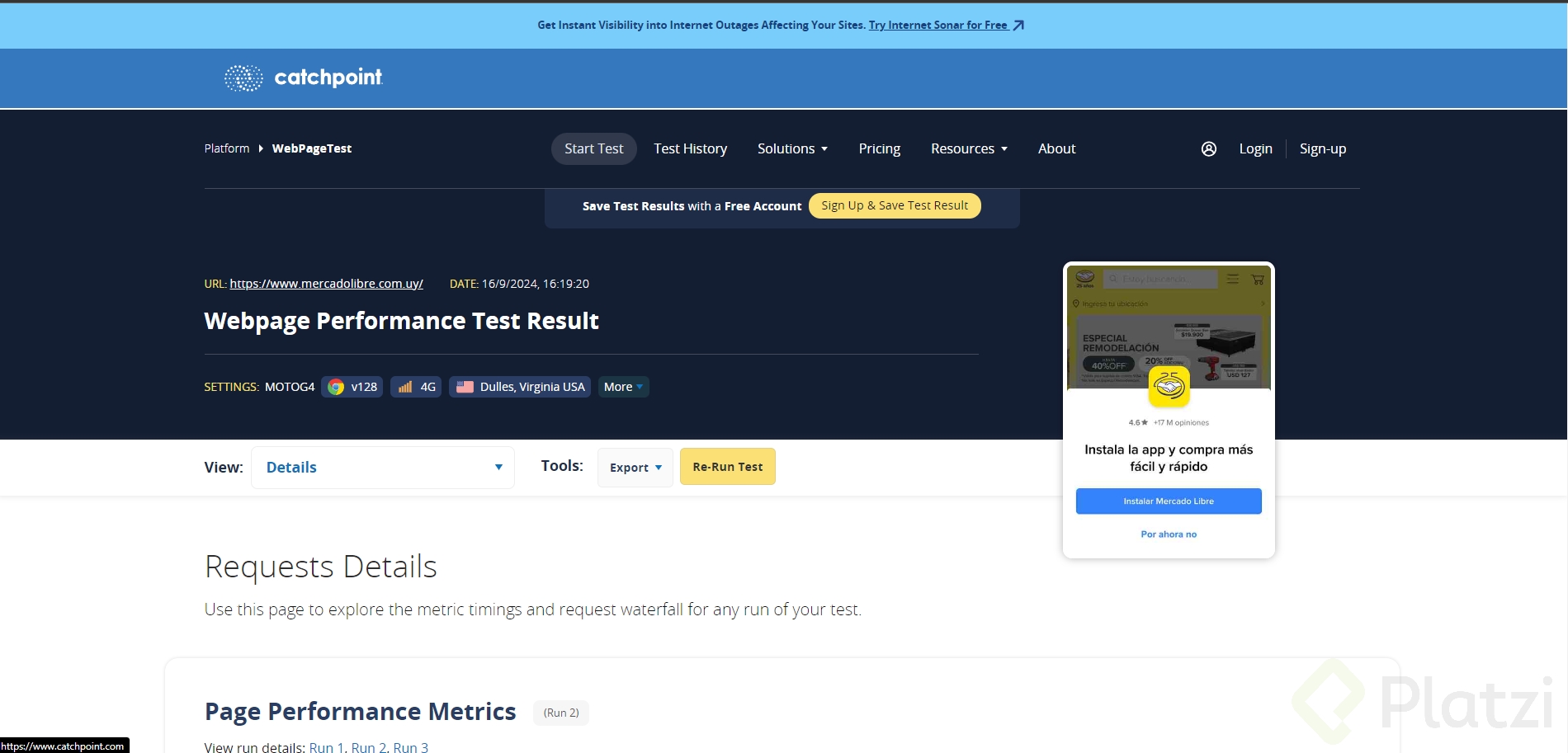
Task: Click the user account icon
Action: click(1209, 148)
